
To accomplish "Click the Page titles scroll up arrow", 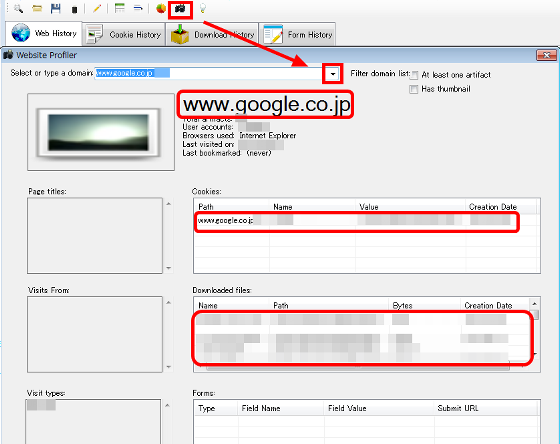I will [x=169, y=204].
